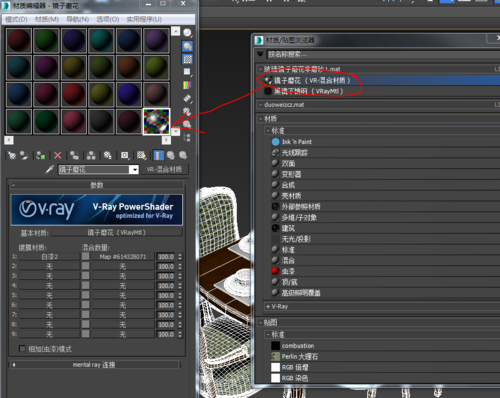500x398 pixels.
Task: Click the Select by Material icon
Action: click(x=187, y=124)
